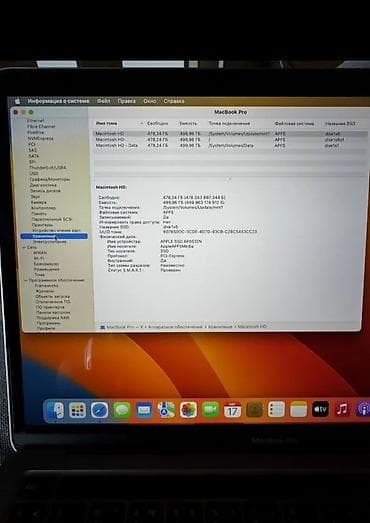370x523 pixels.
Task: Click the UUID тома value
Action: coord(210,231)
